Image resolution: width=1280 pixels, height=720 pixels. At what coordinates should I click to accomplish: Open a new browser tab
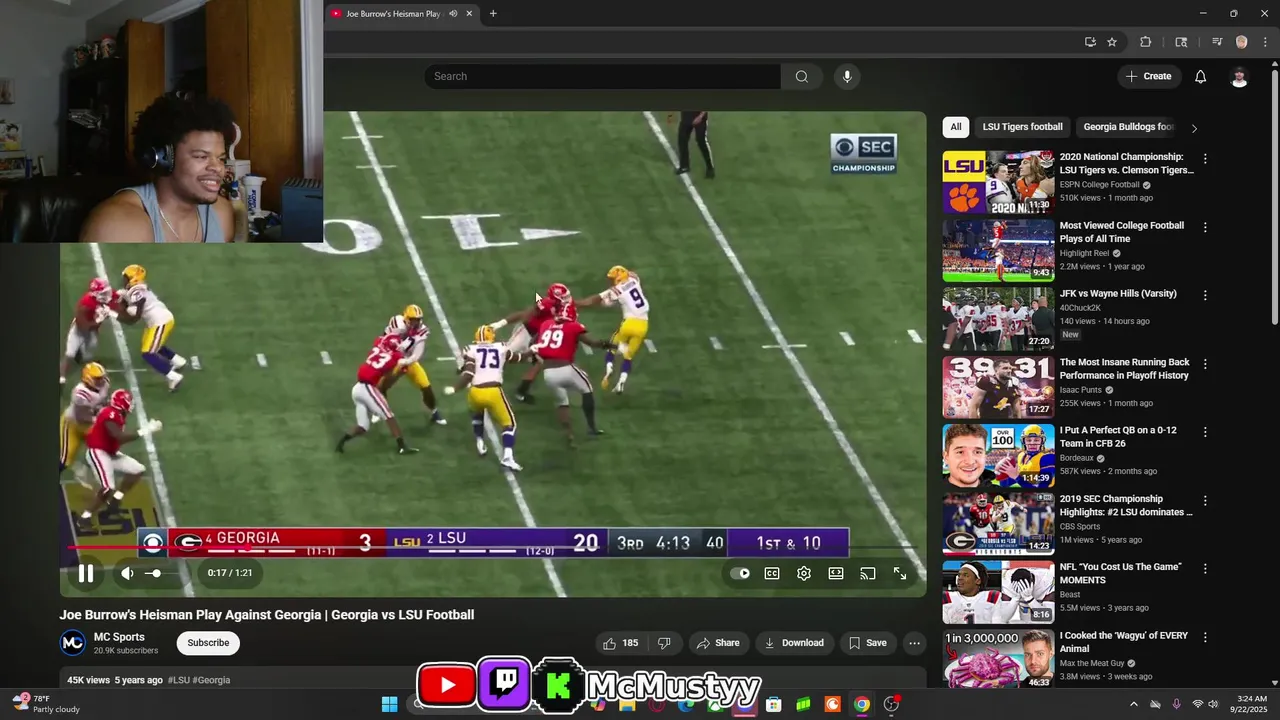(493, 14)
